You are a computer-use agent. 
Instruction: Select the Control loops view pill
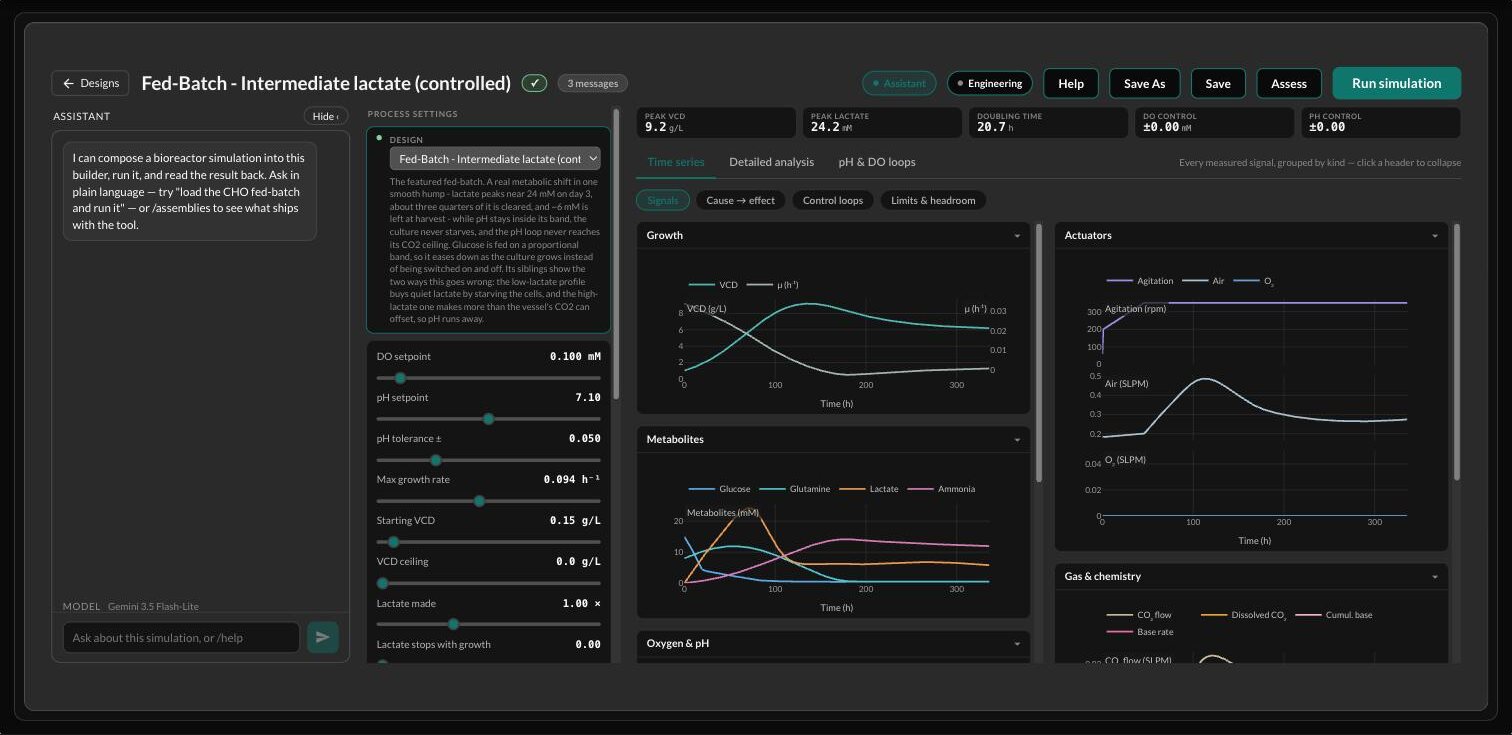[833, 200]
